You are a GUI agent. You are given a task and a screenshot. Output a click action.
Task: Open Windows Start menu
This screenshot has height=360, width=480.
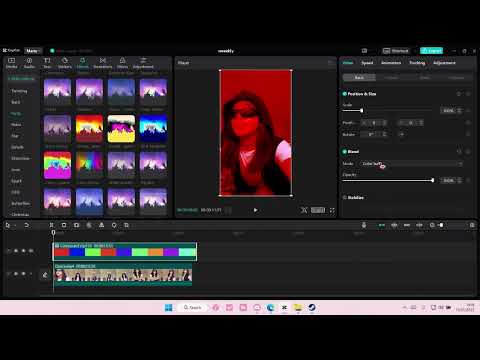169,307
